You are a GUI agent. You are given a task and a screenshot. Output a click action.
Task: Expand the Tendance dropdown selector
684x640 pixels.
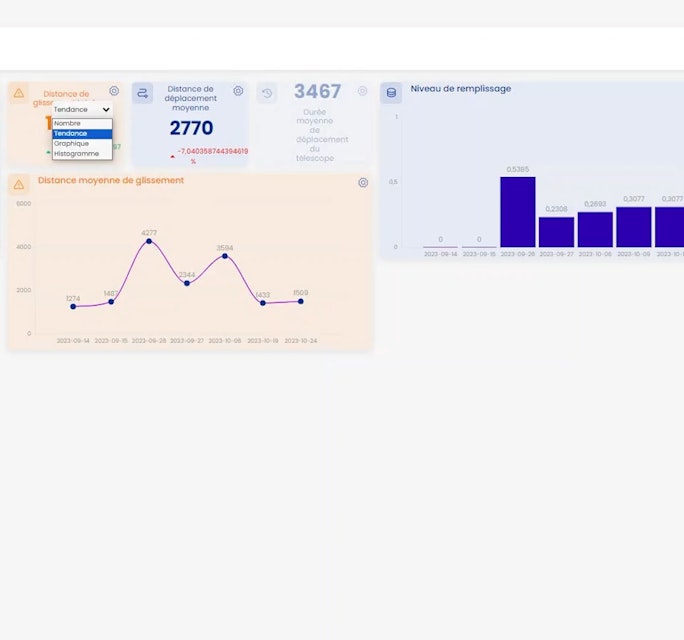(82, 110)
